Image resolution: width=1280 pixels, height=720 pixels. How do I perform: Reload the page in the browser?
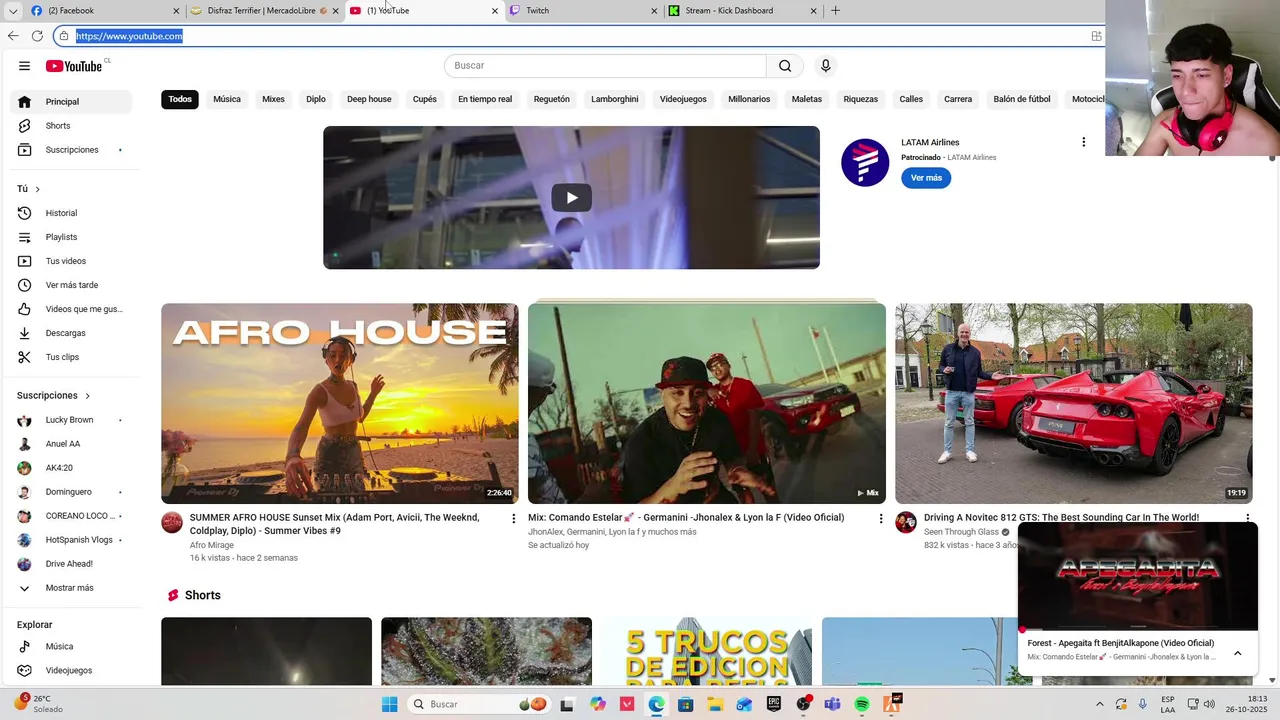pos(37,36)
